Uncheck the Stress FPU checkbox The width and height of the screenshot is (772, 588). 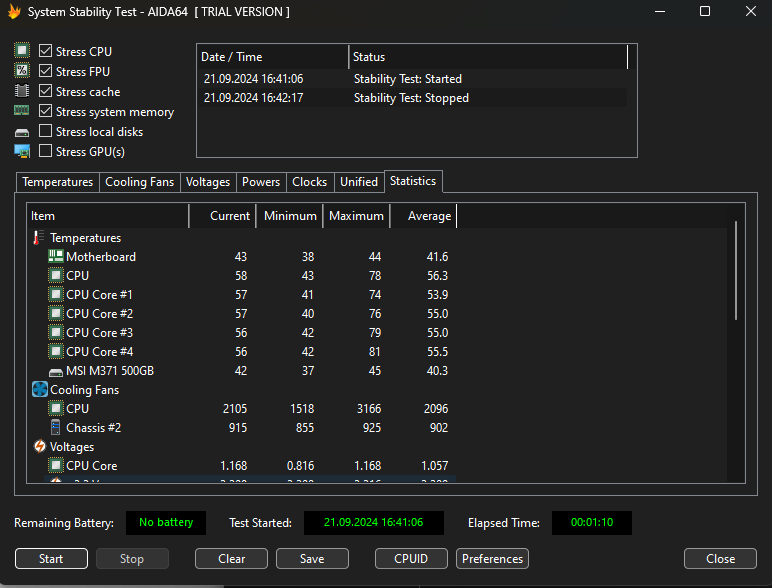45,70
